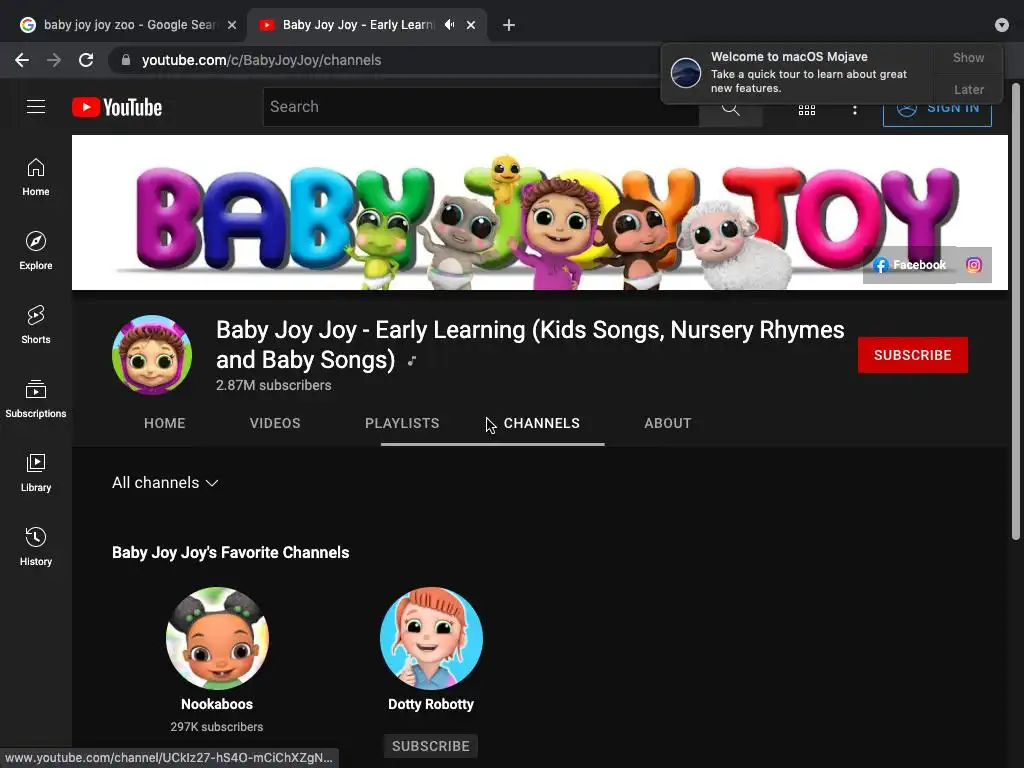Viewport: 1024px width, 768px height.
Task: Click the site lock icon
Action: [x=125, y=60]
